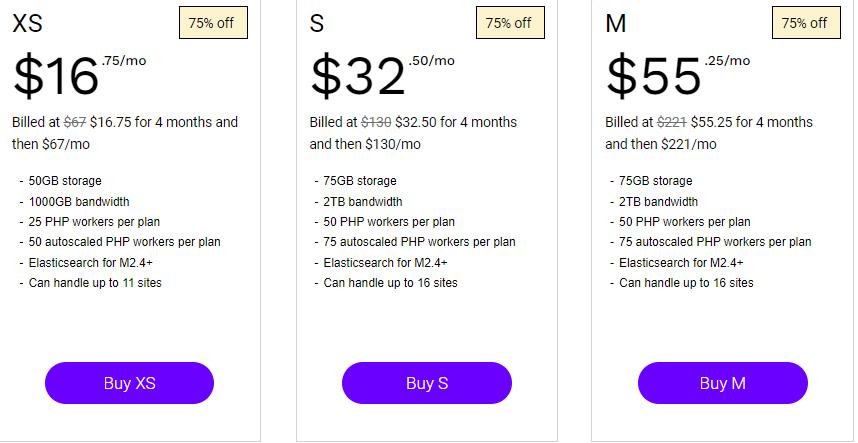Click the 75% off badge on XS plan

pos(212,23)
